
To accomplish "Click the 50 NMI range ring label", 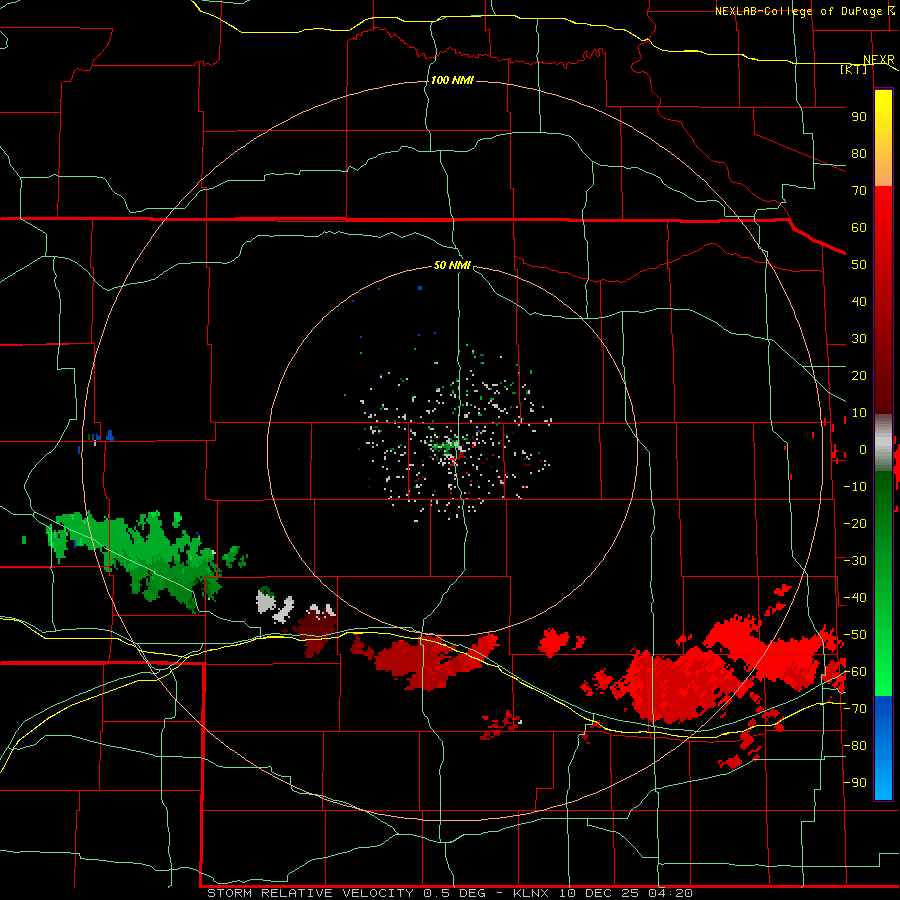I will pyautogui.click(x=452, y=265).
